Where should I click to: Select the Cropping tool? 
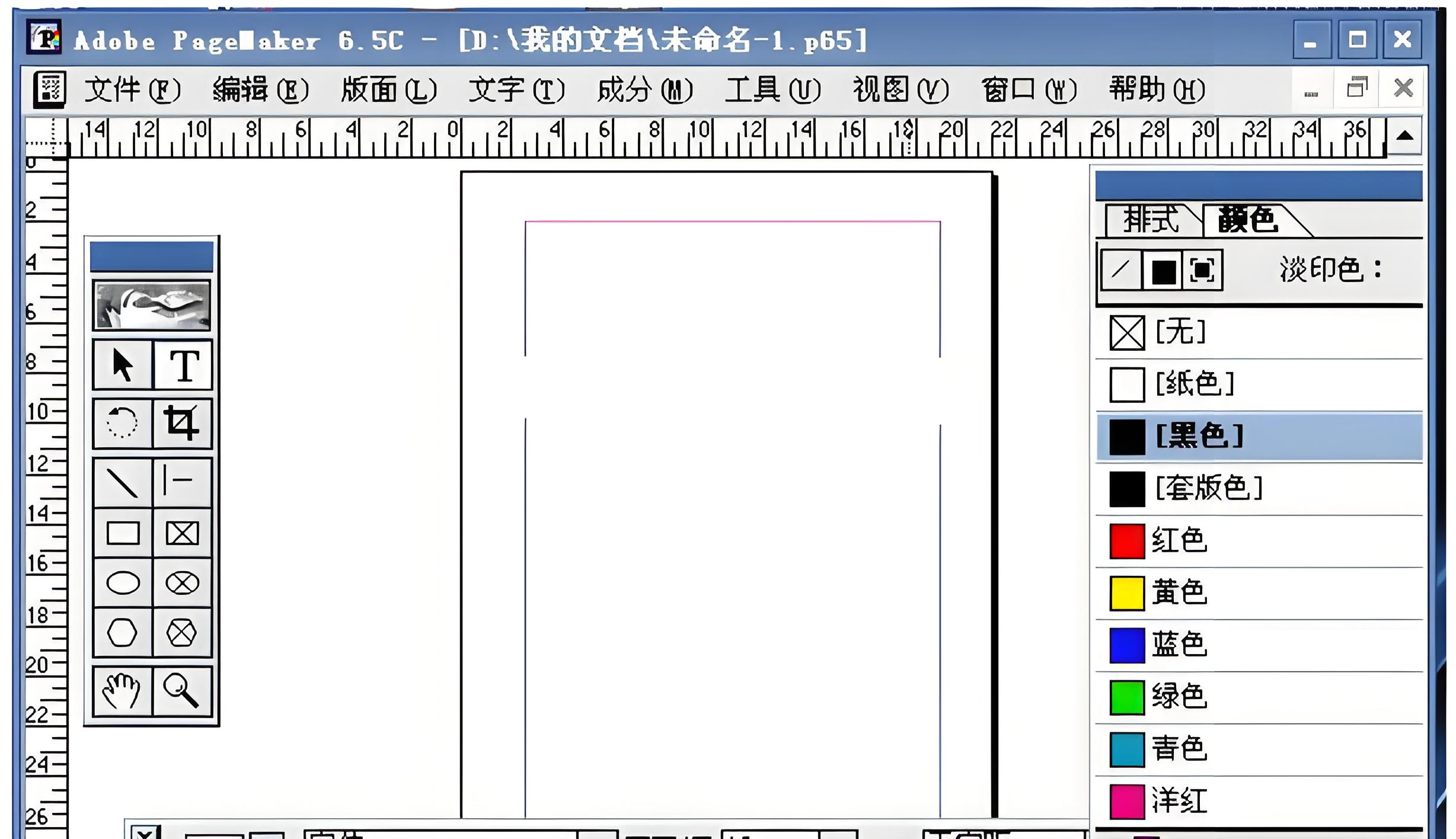tap(182, 423)
